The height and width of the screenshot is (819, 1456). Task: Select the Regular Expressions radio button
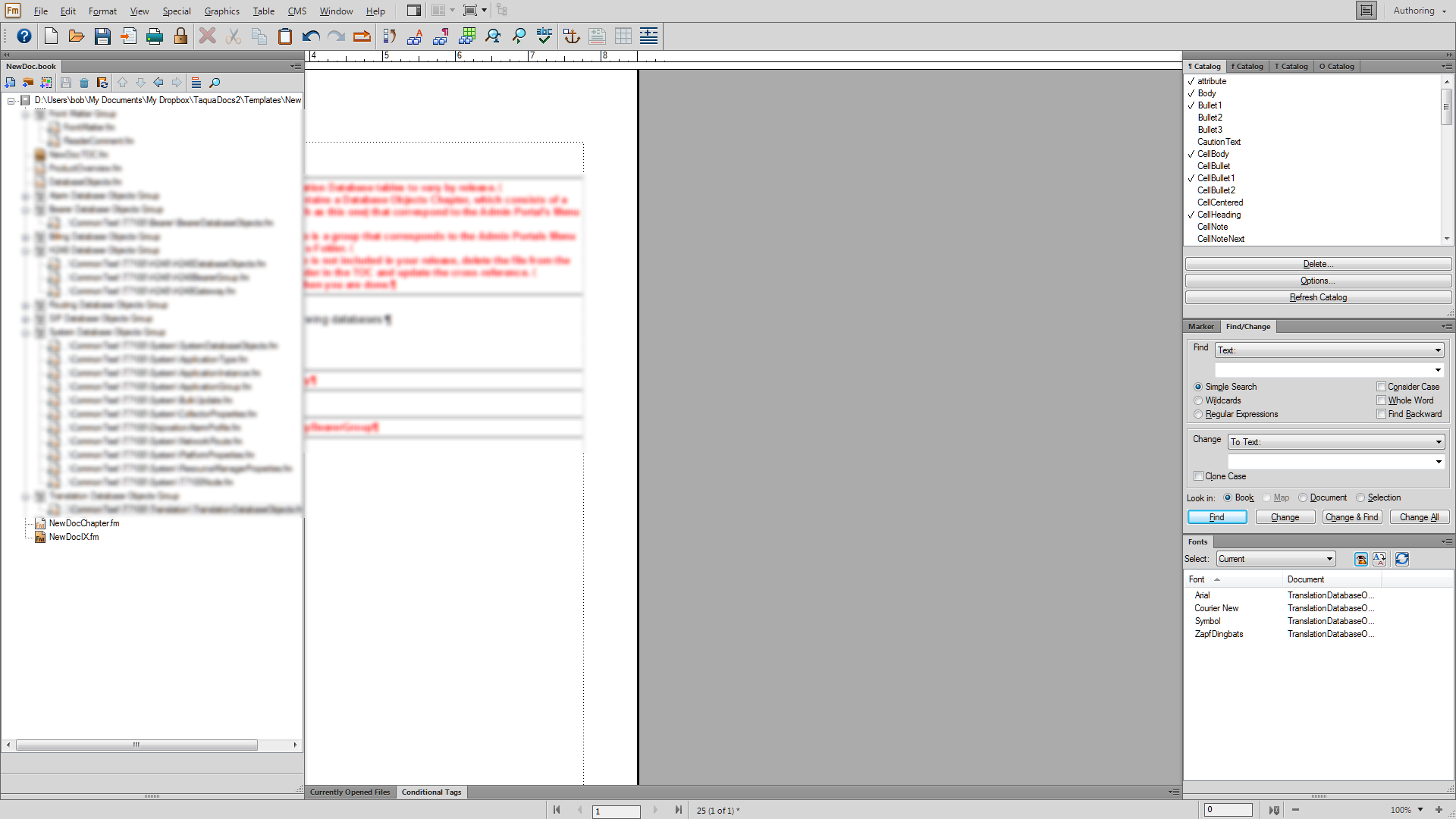point(1198,414)
